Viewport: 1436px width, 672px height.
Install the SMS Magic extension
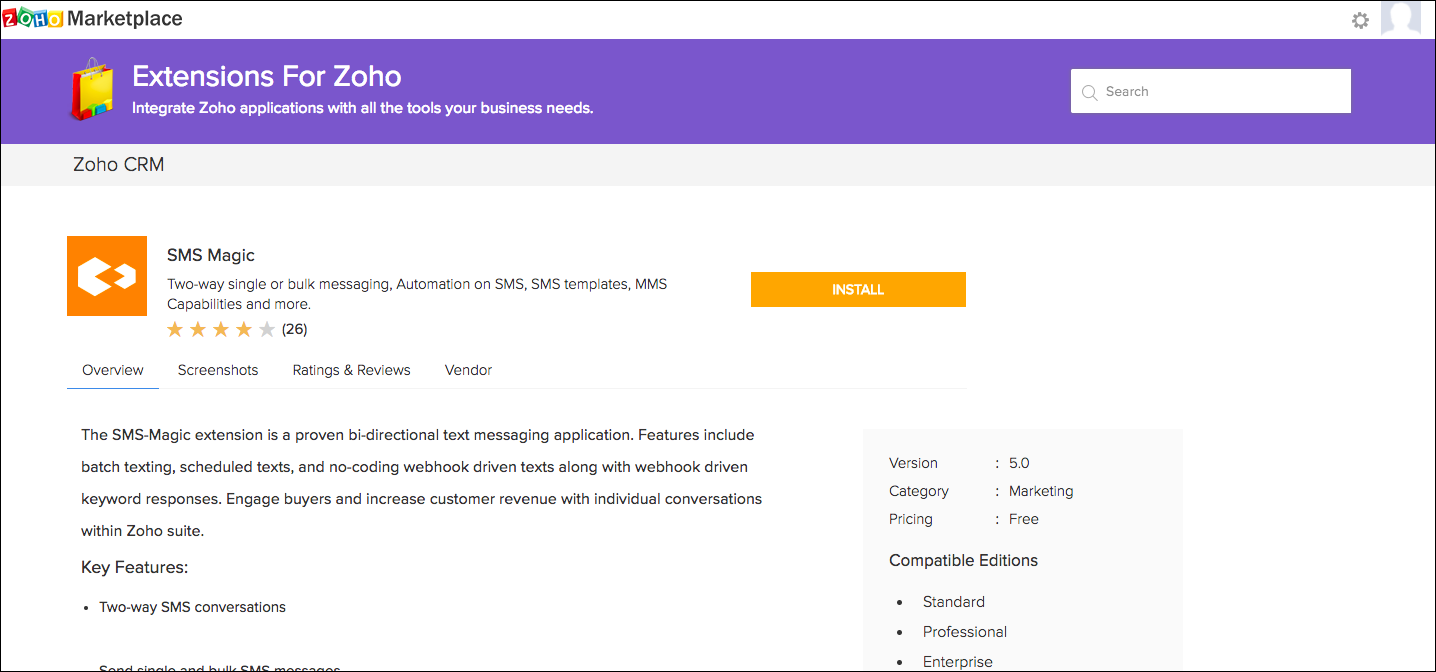858,289
